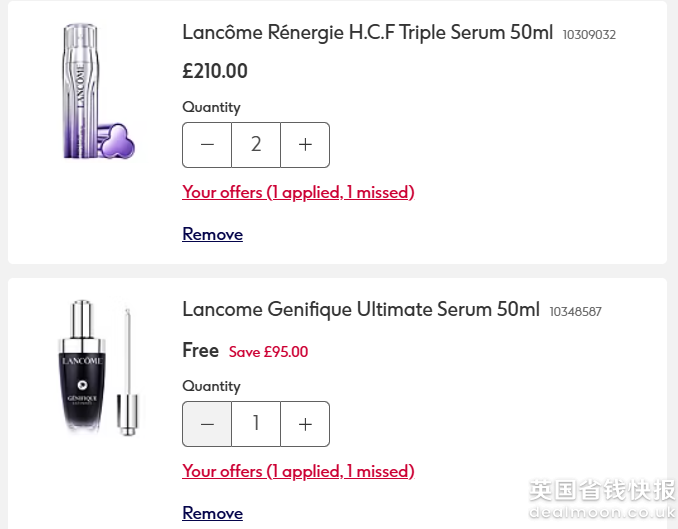678x529 pixels.
Task: Increase quantity of Rénergie H.C.F Triple Serum
Action: tap(305, 145)
